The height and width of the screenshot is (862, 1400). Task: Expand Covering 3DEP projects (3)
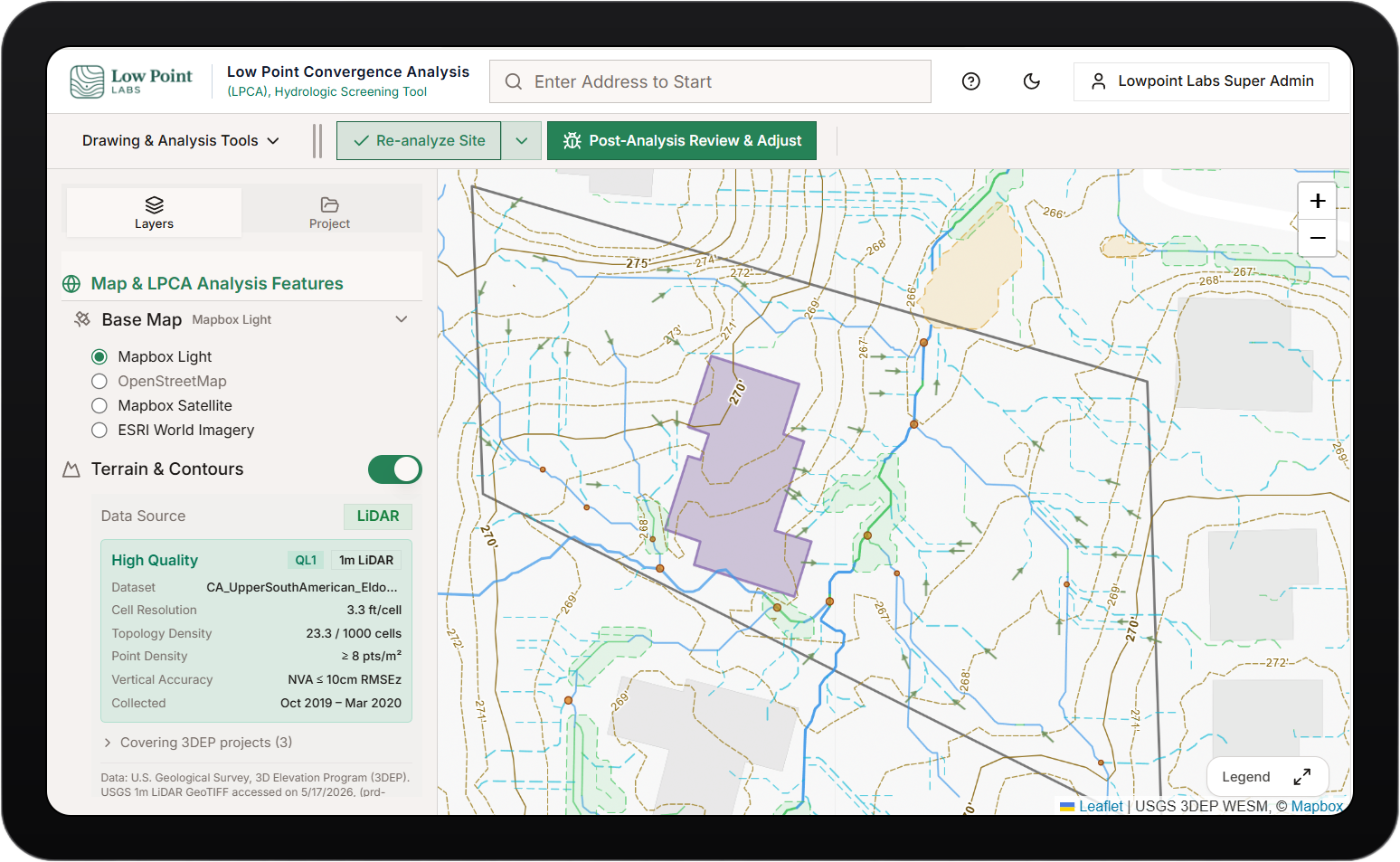click(x=197, y=743)
